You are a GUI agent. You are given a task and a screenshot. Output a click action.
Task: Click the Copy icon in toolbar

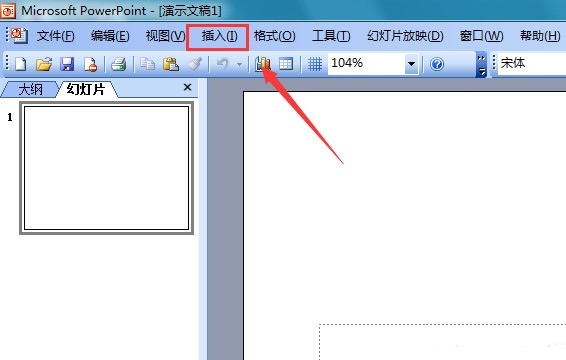(x=147, y=64)
